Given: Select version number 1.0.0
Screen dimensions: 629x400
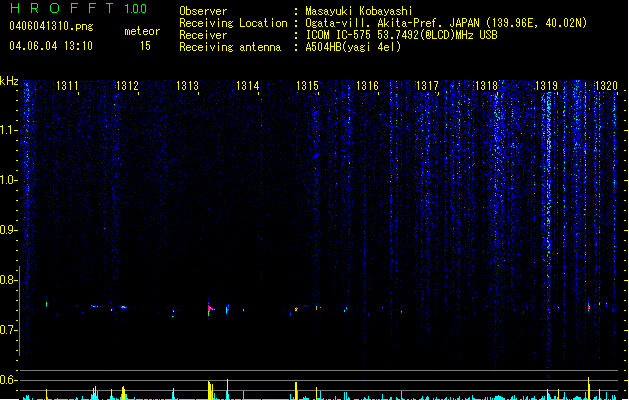Looking at the screenshot, I should coord(136,9).
